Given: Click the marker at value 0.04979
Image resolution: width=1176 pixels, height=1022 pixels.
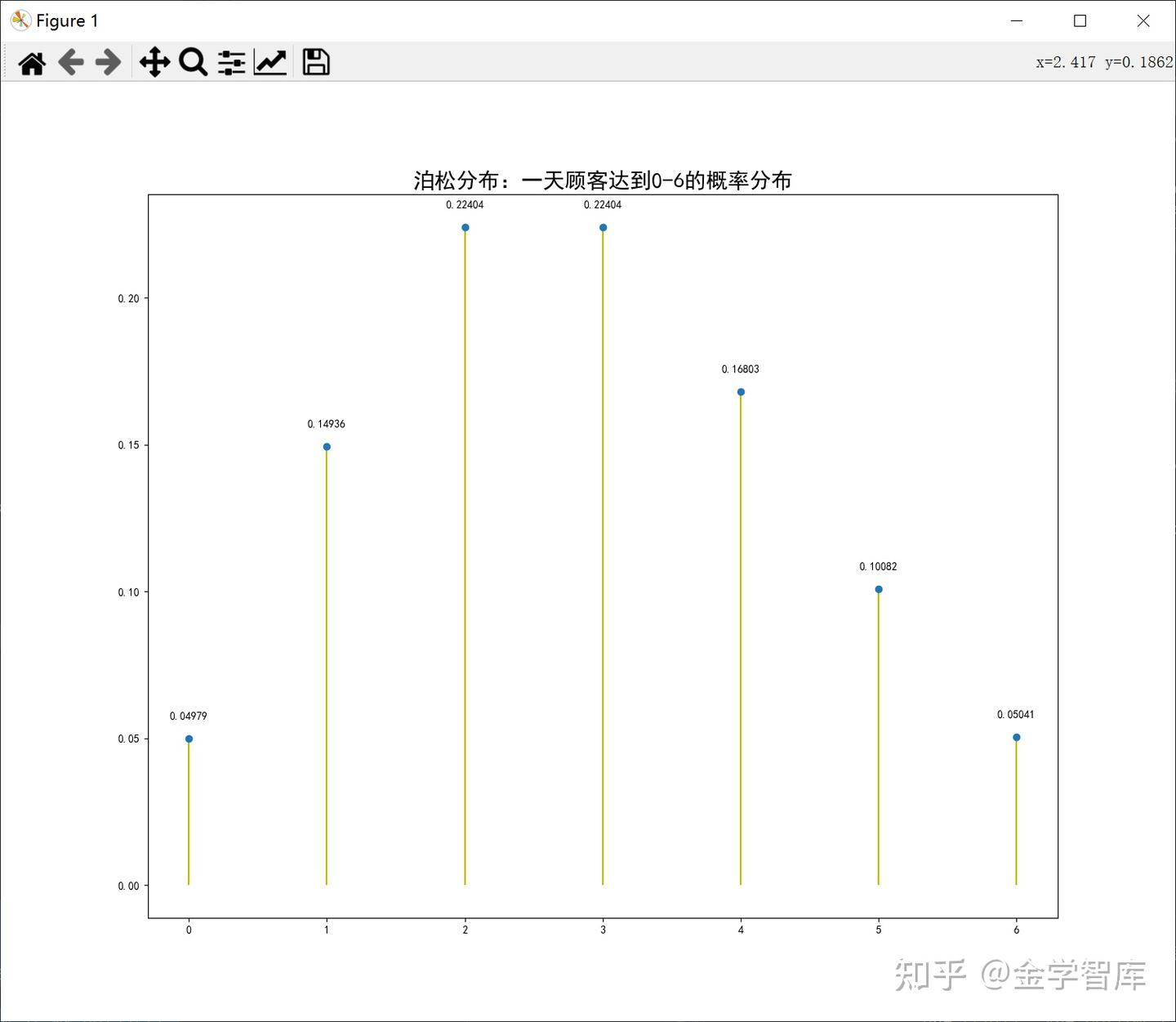Looking at the screenshot, I should pos(188,738).
